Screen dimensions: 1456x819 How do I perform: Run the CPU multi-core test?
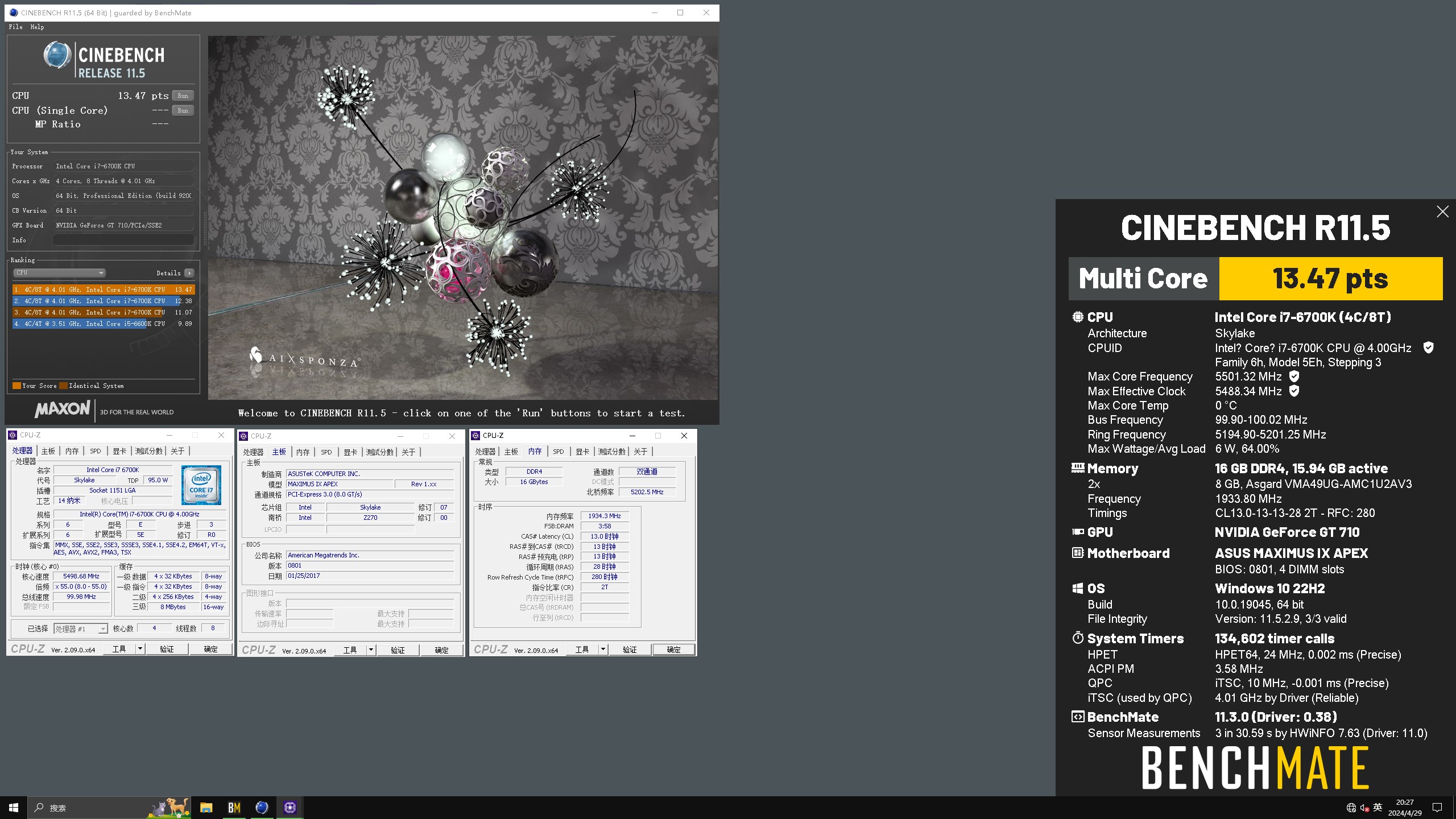[183, 96]
